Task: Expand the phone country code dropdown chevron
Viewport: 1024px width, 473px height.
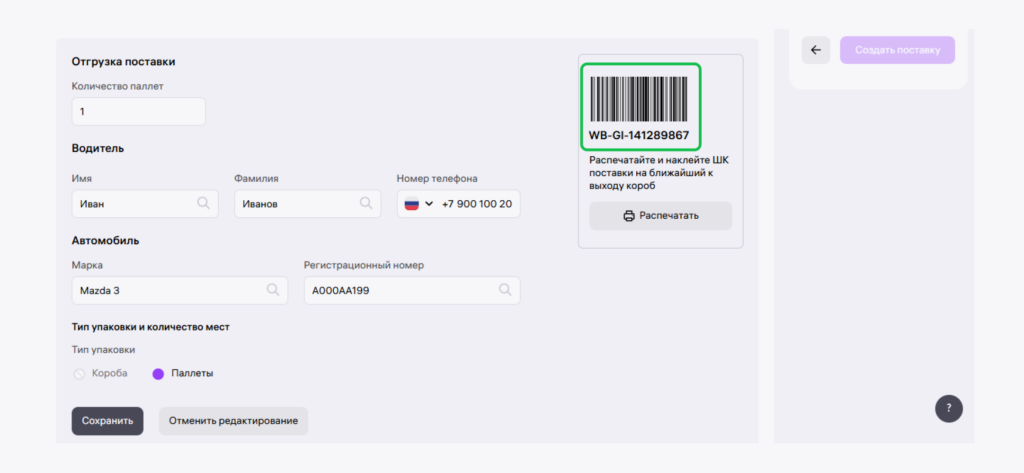Action: tap(429, 204)
